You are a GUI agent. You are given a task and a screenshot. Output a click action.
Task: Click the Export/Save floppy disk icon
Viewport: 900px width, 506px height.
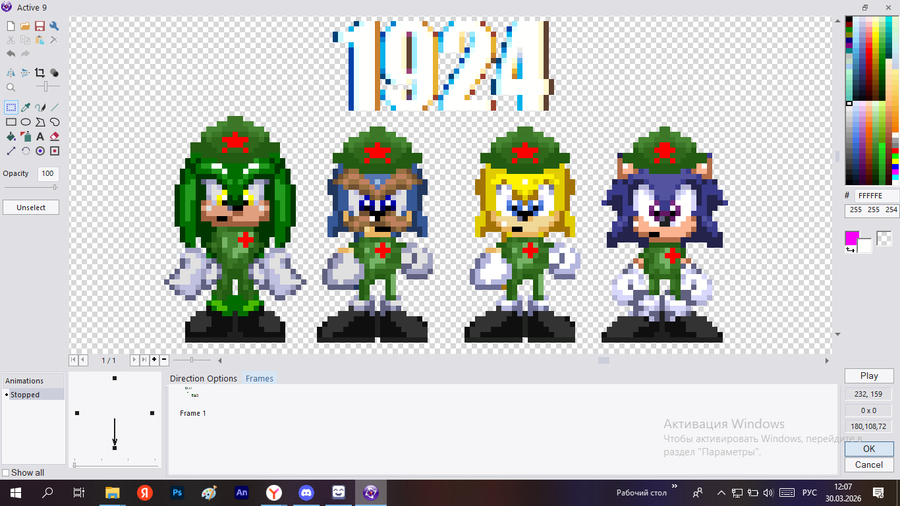tap(40, 26)
